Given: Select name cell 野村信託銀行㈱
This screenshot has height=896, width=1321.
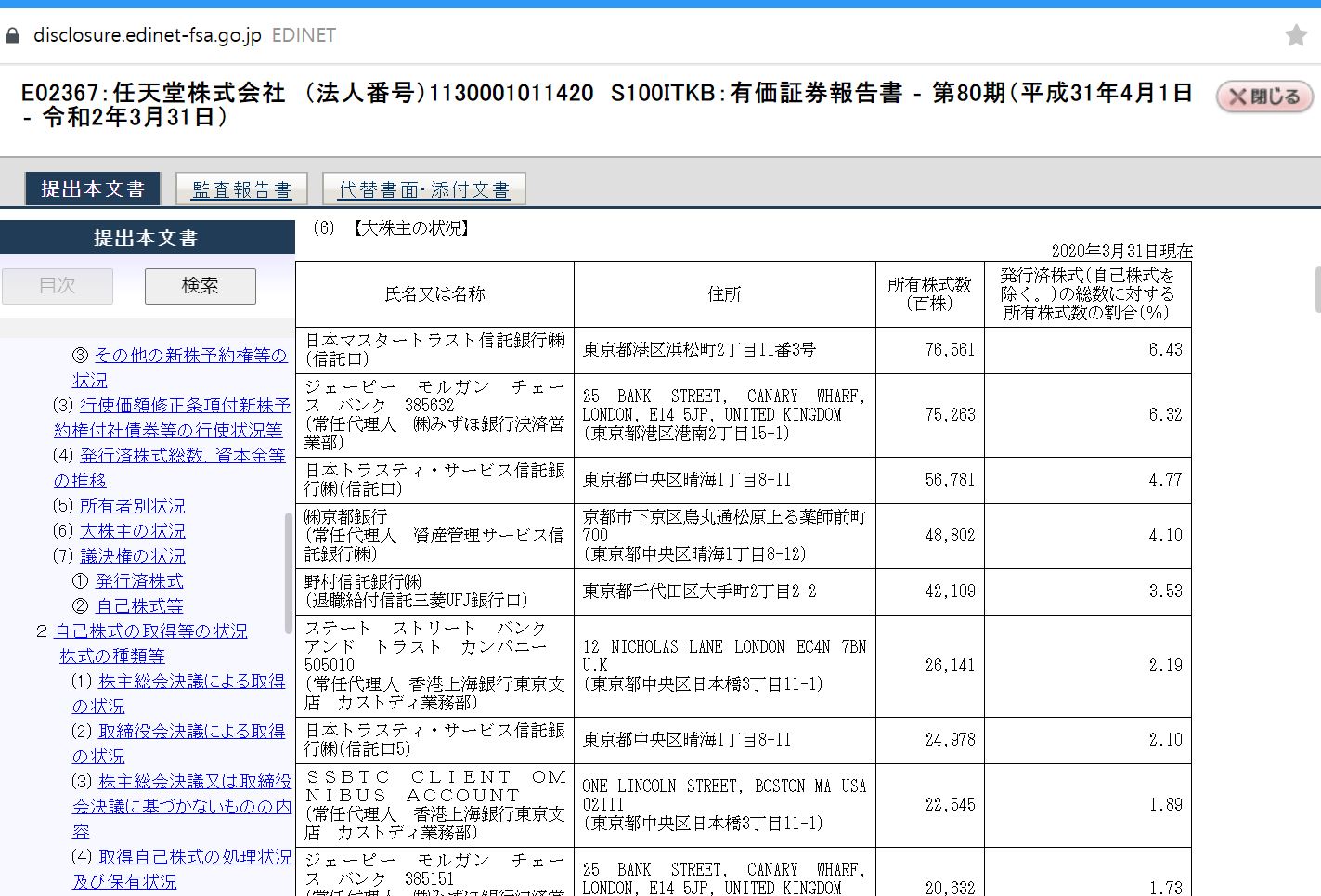Looking at the screenshot, I should (434, 591).
